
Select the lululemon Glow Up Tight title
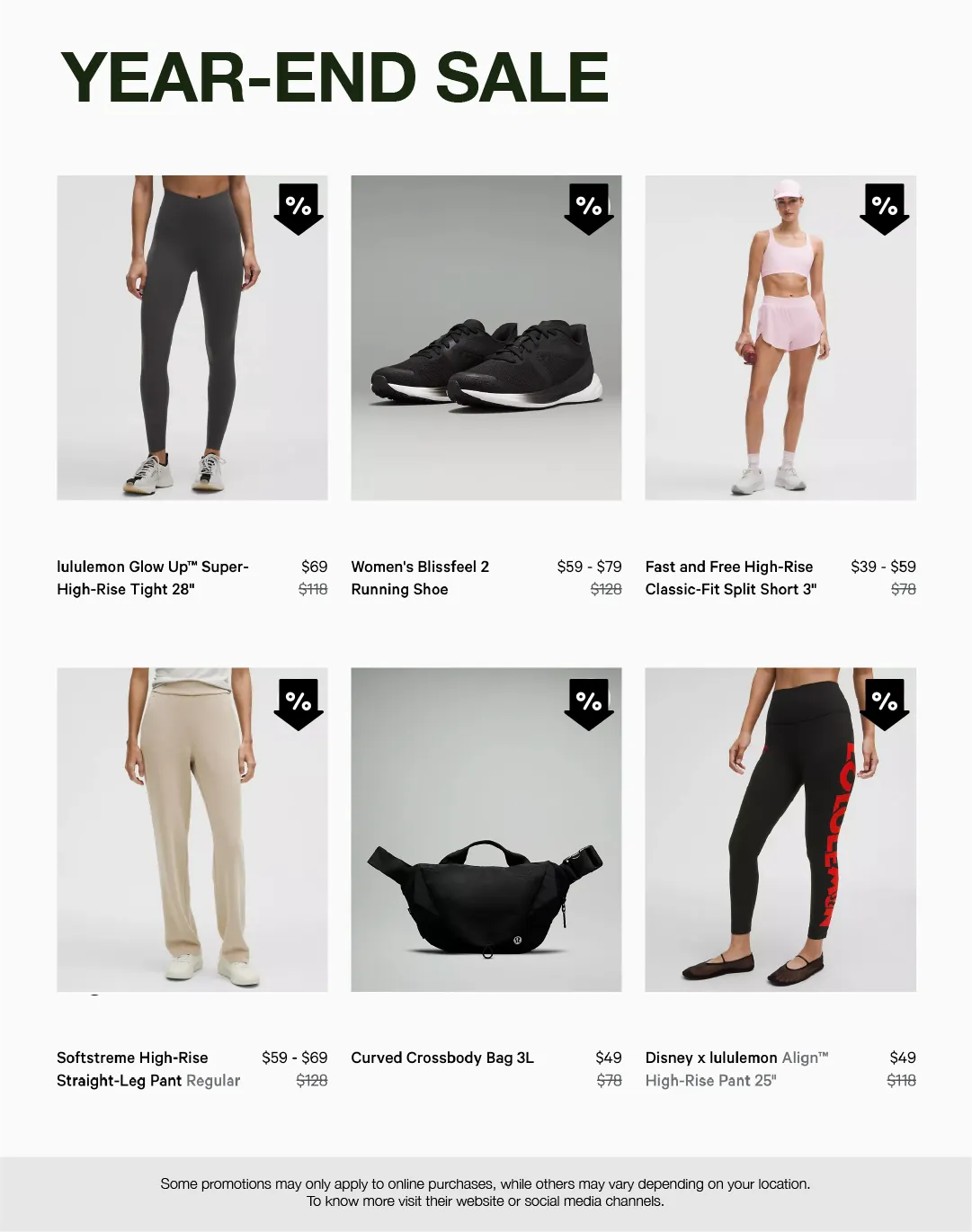153,577
